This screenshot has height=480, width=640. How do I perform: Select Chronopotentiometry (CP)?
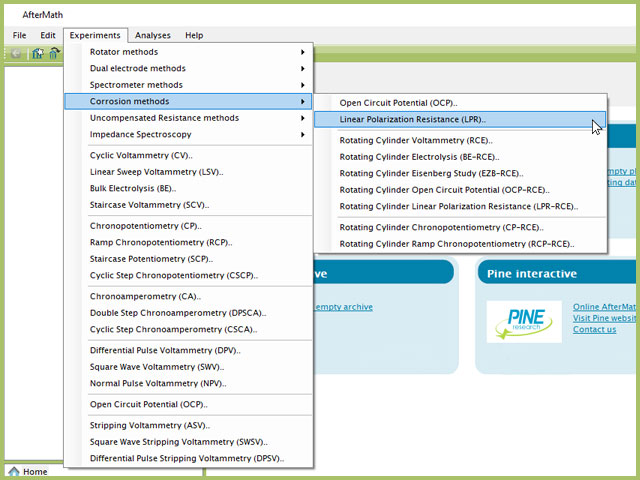pyautogui.click(x=188, y=226)
